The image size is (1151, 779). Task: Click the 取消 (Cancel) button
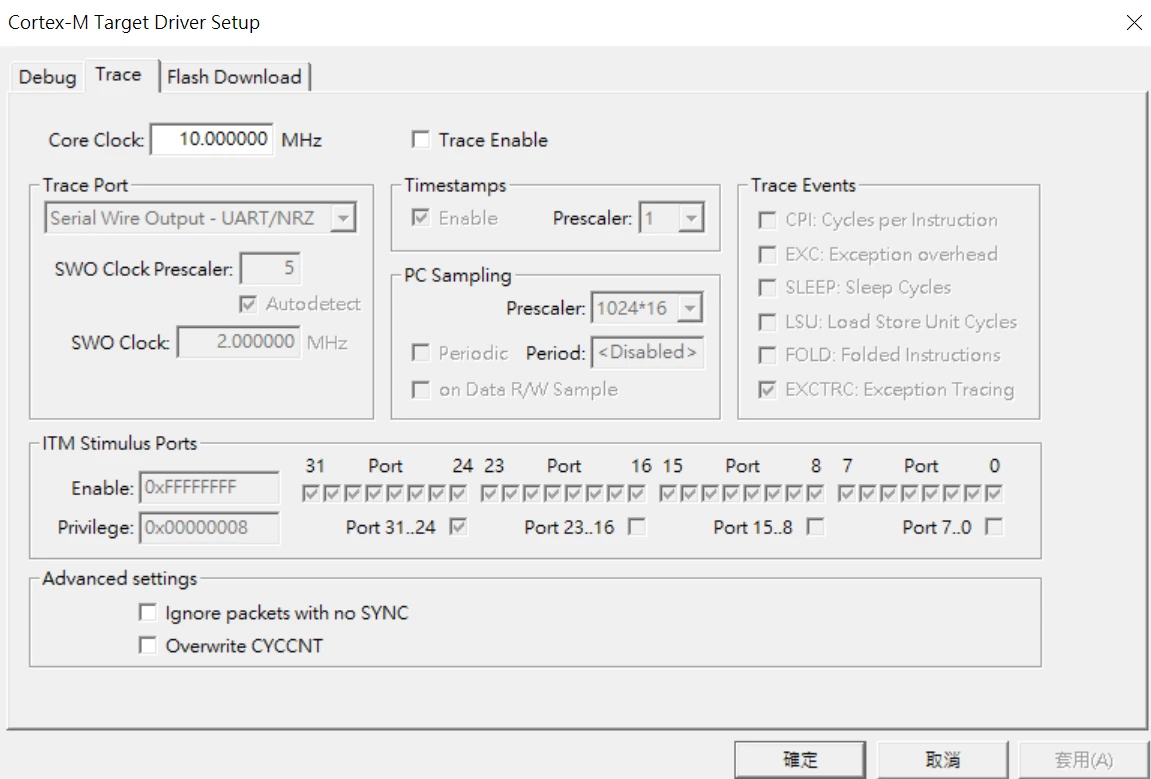click(943, 759)
